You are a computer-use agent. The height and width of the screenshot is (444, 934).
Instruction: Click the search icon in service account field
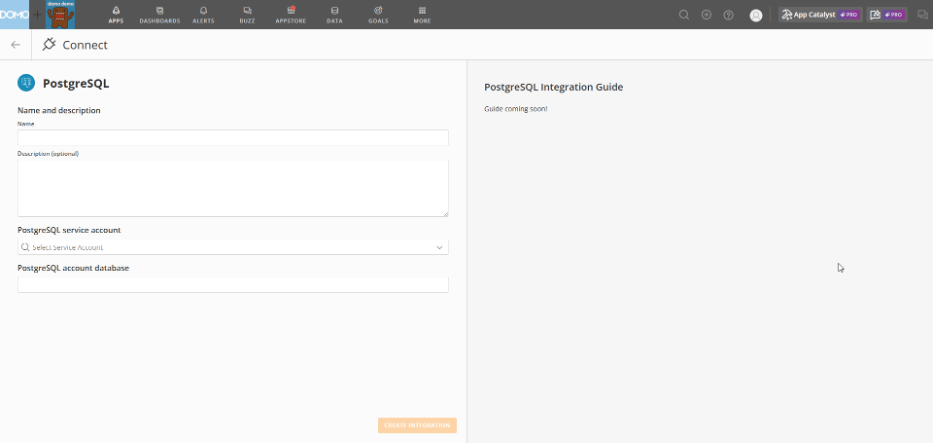(x=25, y=247)
